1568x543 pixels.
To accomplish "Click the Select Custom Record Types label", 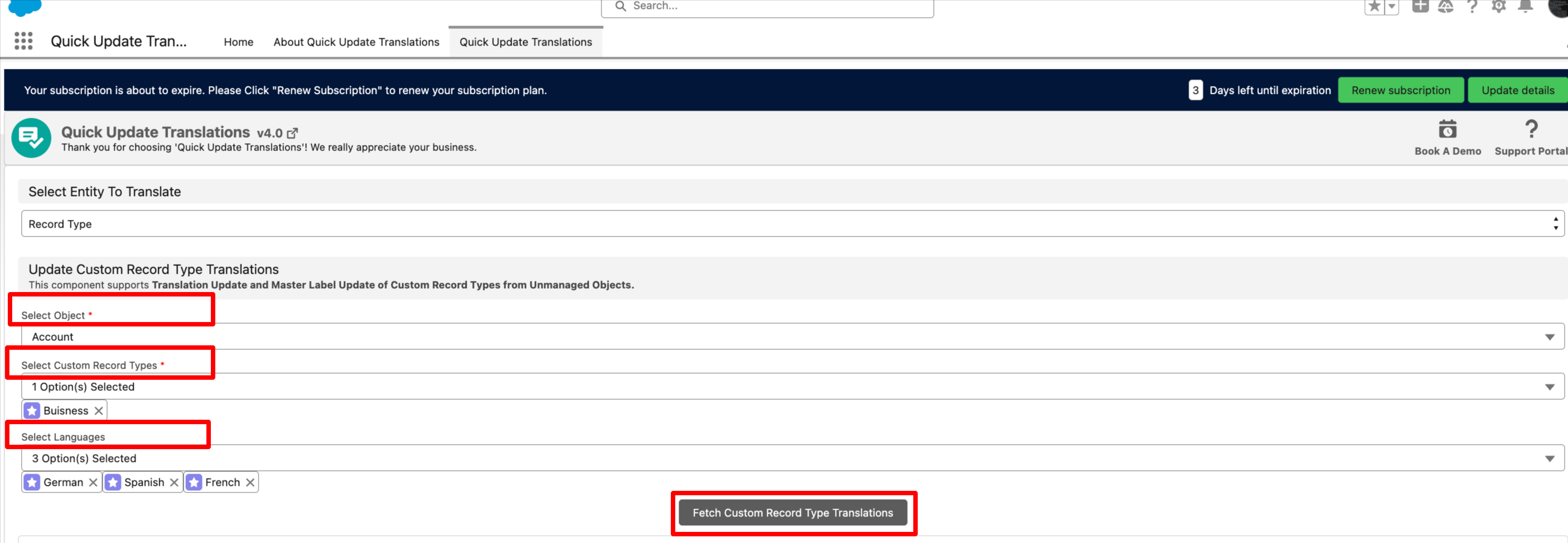I will tap(89, 365).
